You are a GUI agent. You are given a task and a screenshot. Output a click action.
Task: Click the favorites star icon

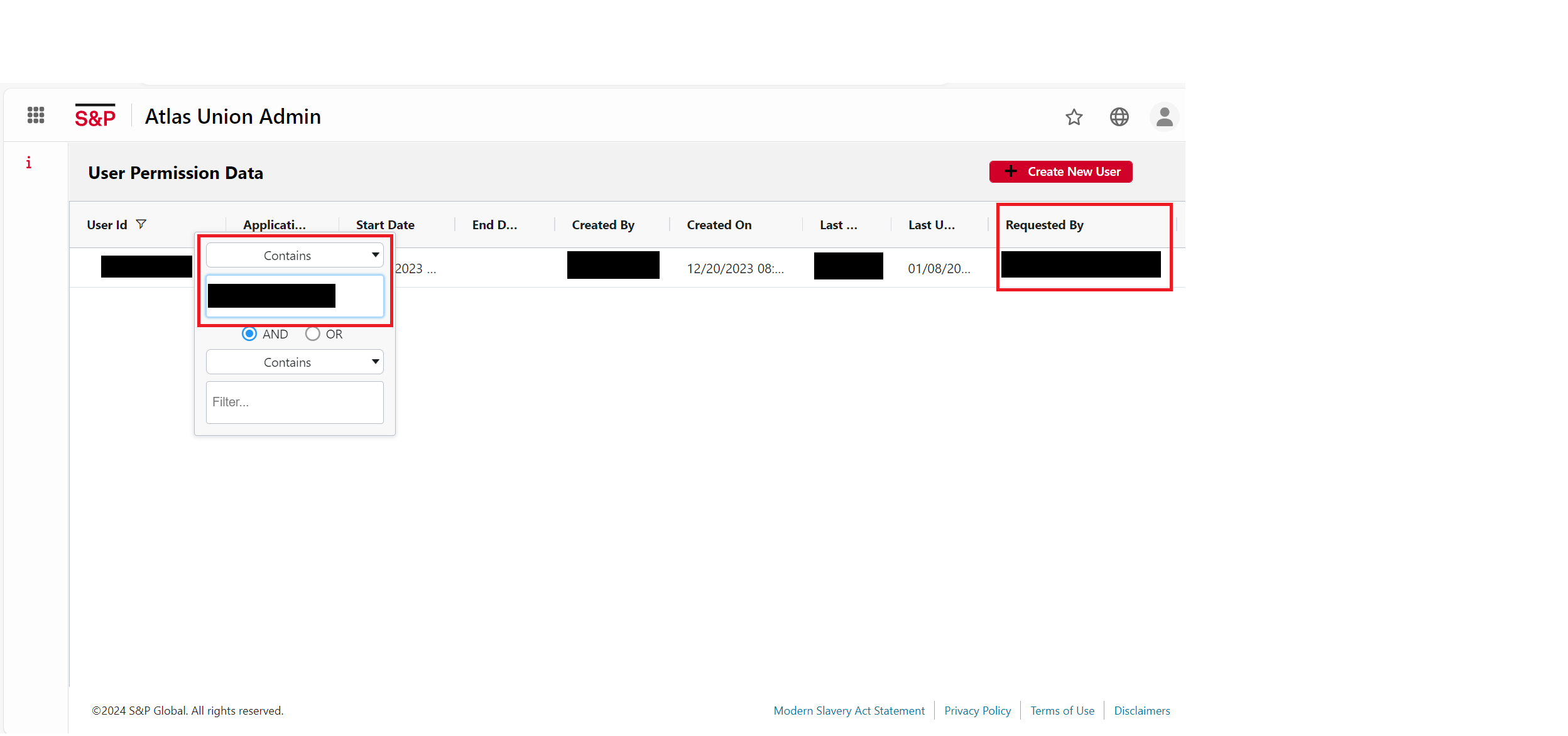[1074, 117]
